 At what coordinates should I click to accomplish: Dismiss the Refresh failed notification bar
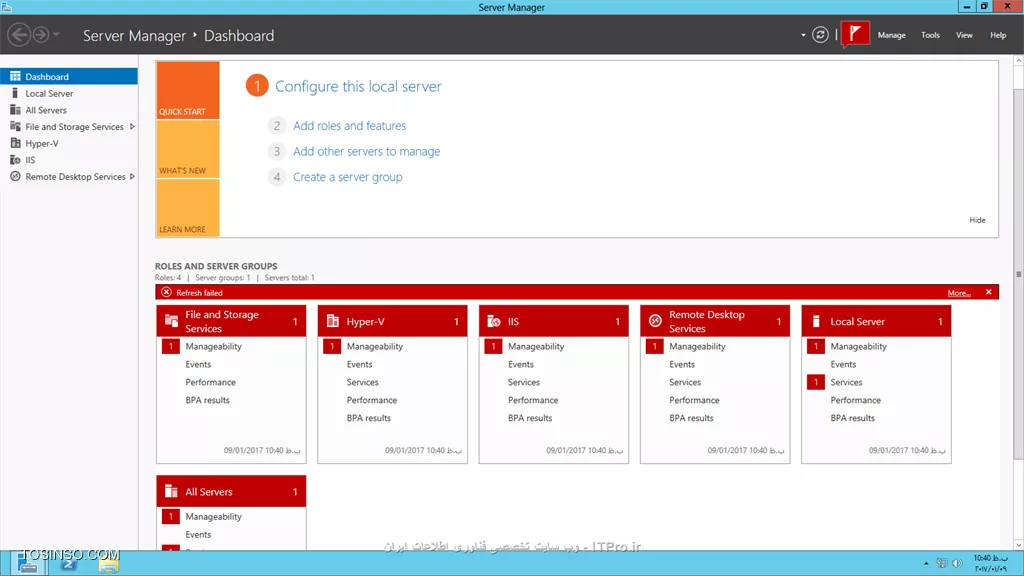coord(989,292)
